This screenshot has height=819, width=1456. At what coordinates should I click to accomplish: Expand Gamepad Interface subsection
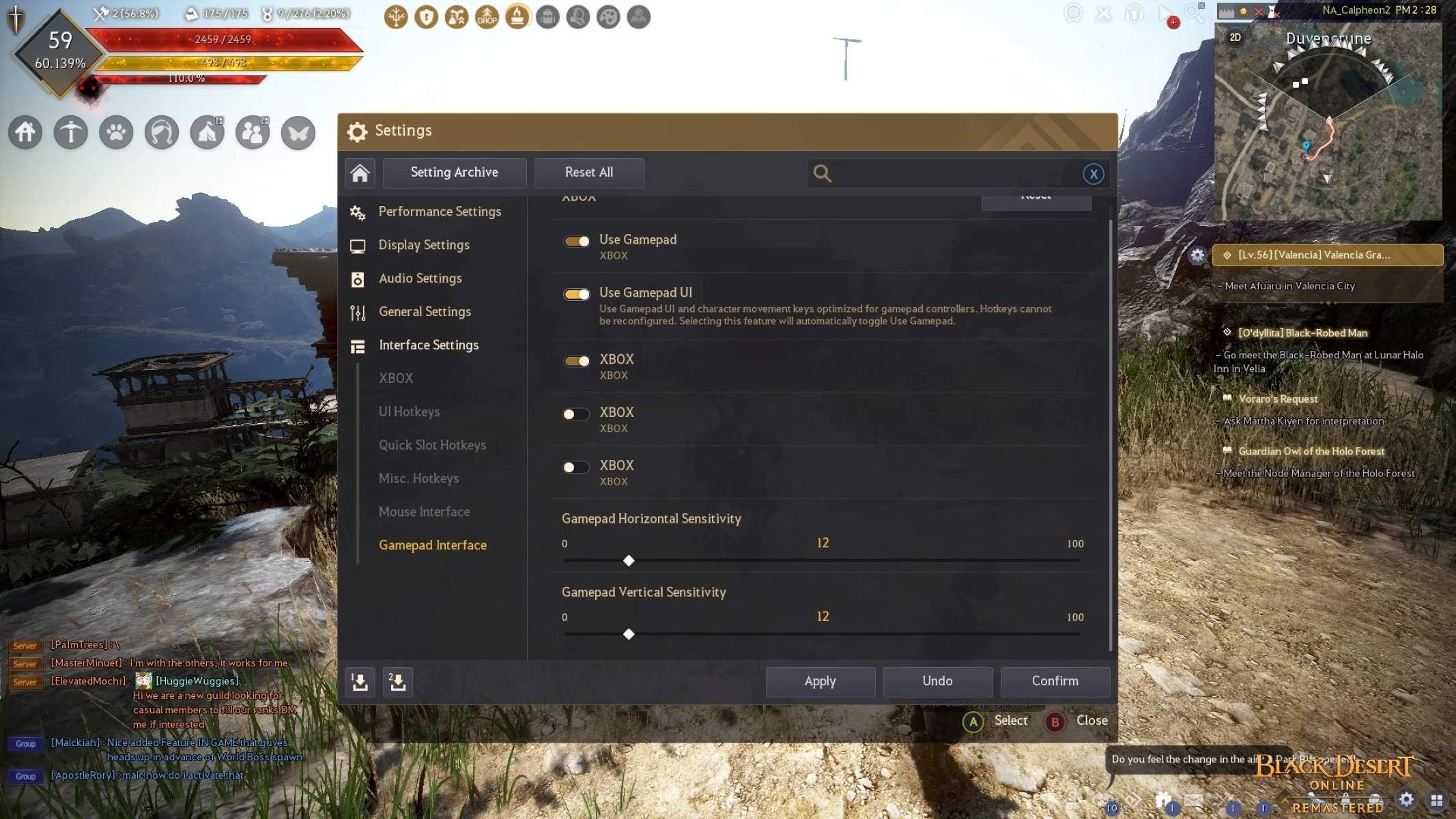coord(432,544)
